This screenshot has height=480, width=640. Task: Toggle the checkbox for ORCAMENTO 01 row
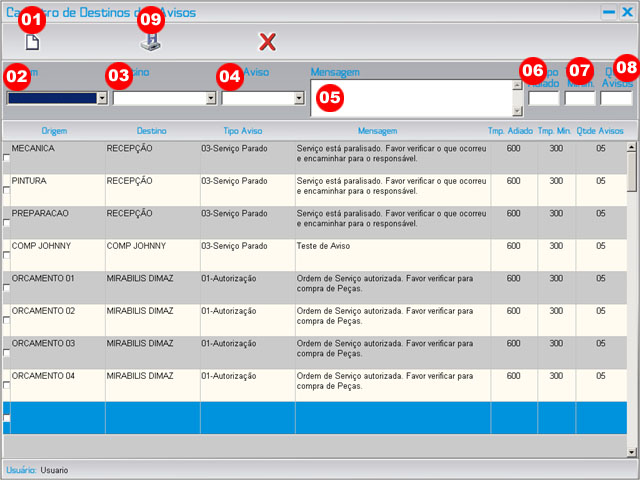tap(7, 288)
